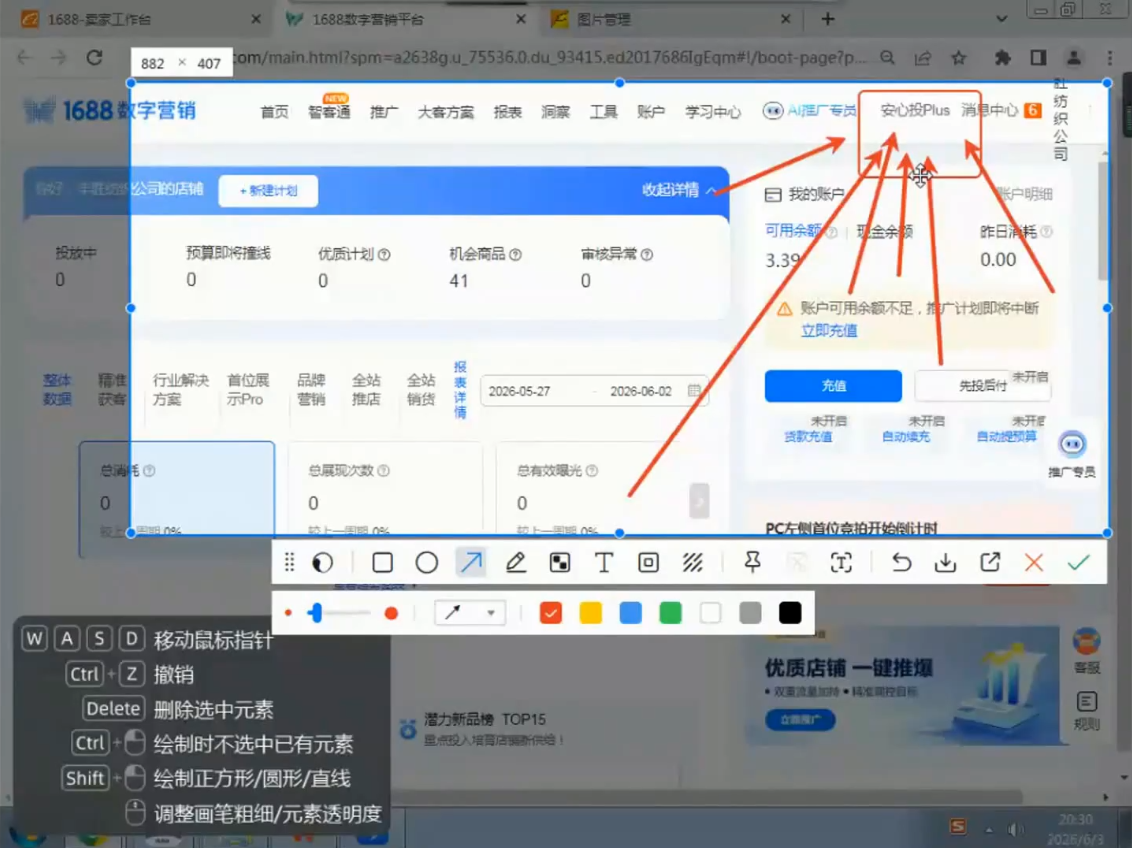Click the blue 充值 button
The width and height of the screenshot is (1132, 848).
[833, 386]
